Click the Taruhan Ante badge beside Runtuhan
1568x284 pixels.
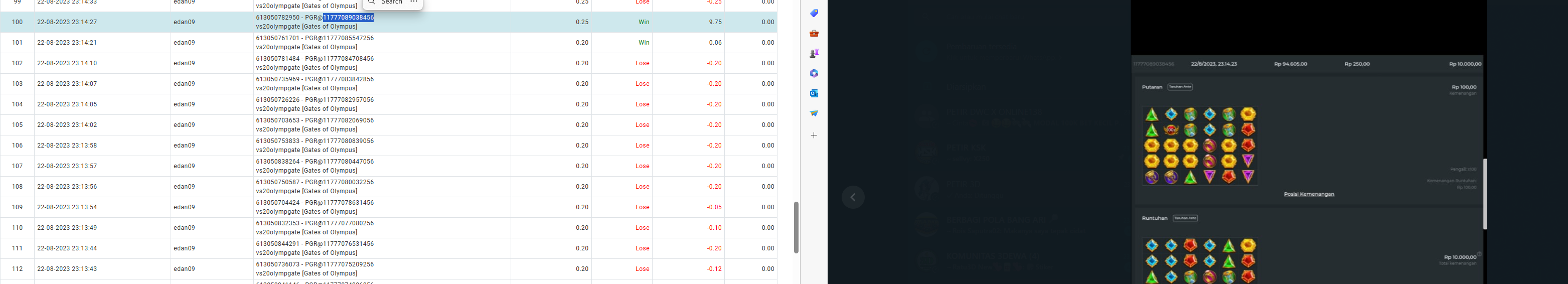click(x=1185, y=218)
